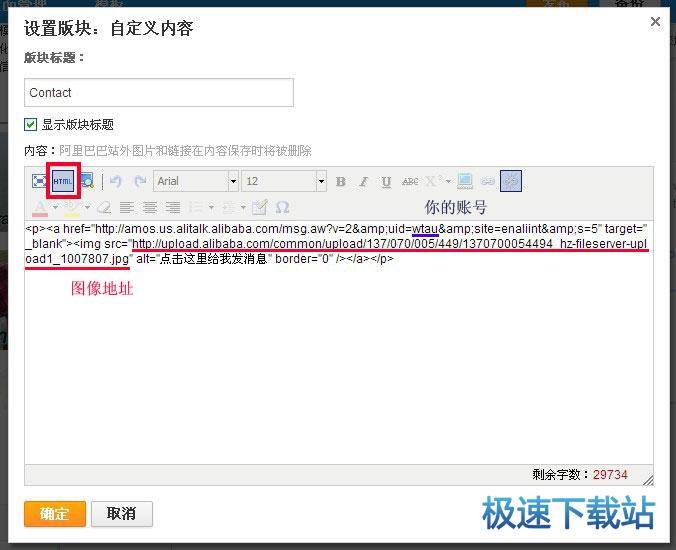Screen dimensions: 676x550
Task: Click into the HTML code editing area
Action: click(x=338, y=343)
